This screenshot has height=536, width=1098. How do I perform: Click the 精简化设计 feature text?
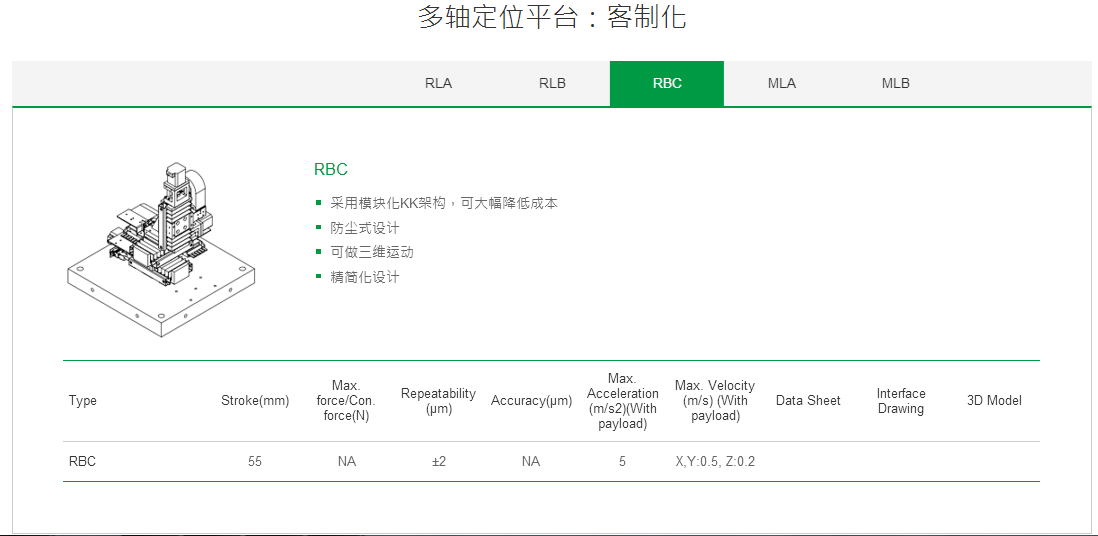click(x=364, y=277)
